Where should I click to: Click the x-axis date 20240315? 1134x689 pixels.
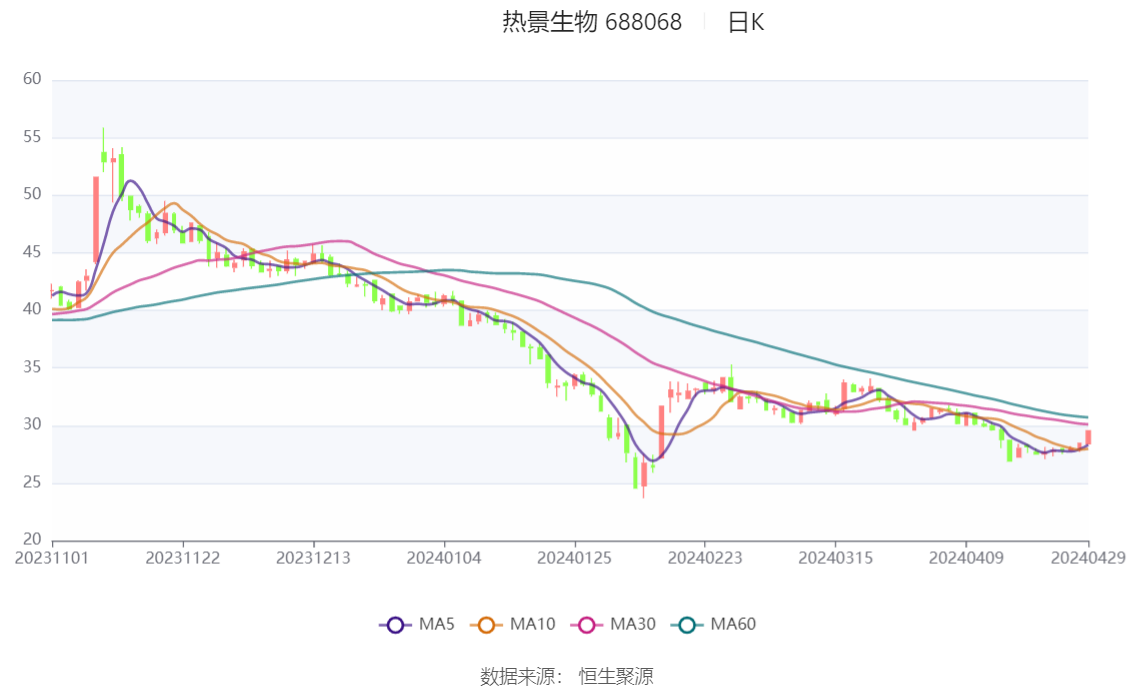click(835, 558)
